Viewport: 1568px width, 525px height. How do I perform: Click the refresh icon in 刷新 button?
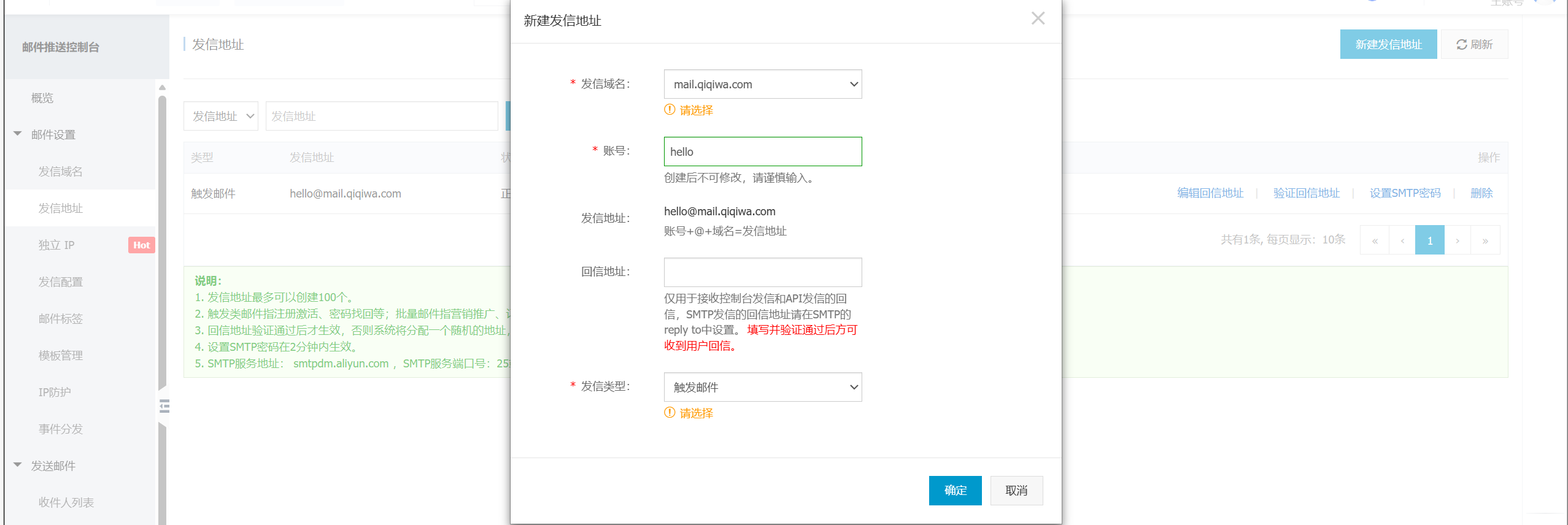pos(1462,45)
